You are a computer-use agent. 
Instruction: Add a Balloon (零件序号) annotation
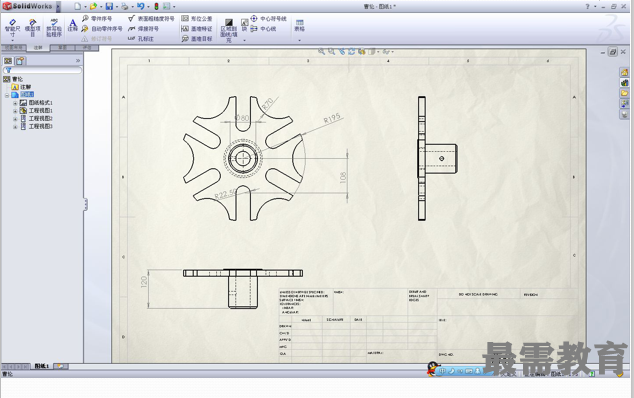tap(97, 19)
